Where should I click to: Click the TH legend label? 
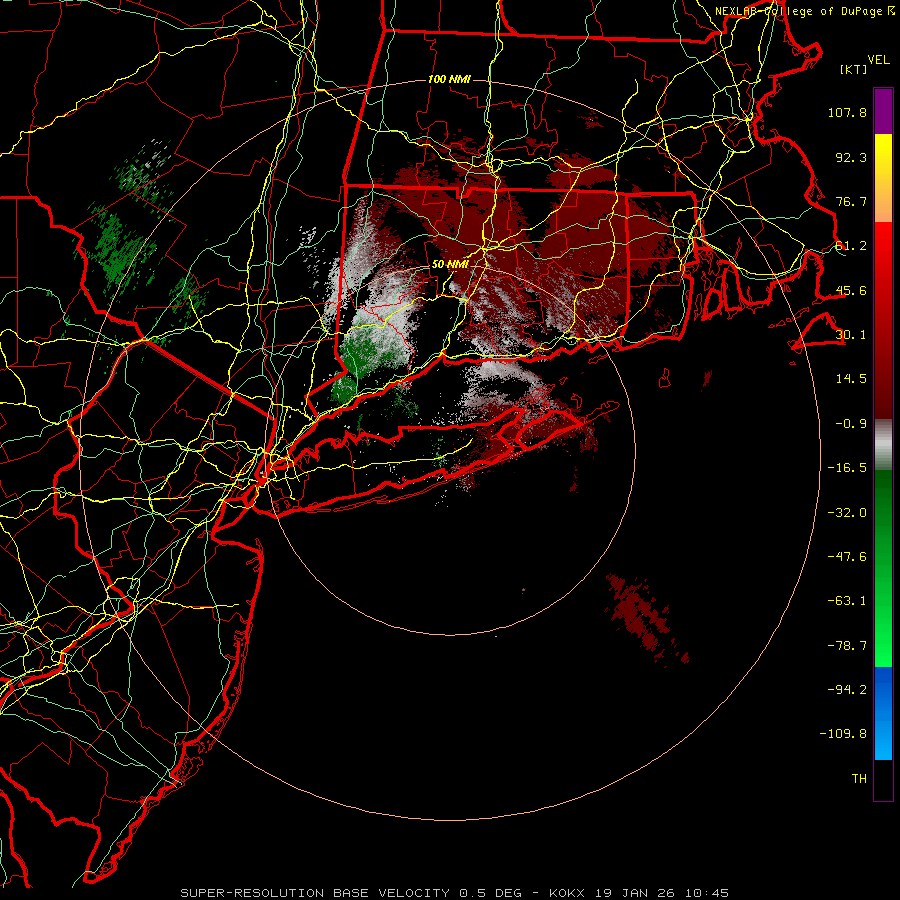click(x=859, y=779)
